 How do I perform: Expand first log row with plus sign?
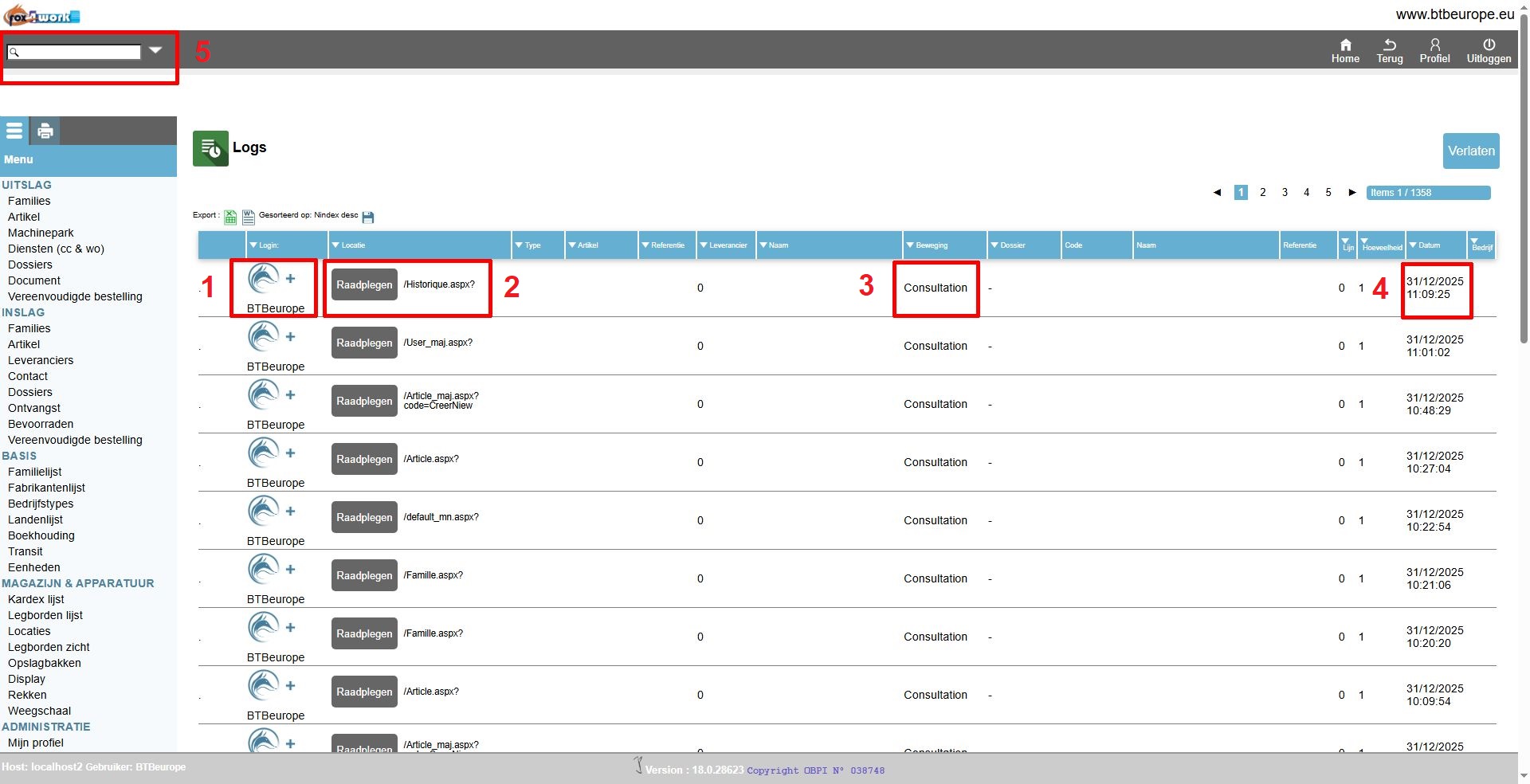pyautogui.click(x=290, y=278)
